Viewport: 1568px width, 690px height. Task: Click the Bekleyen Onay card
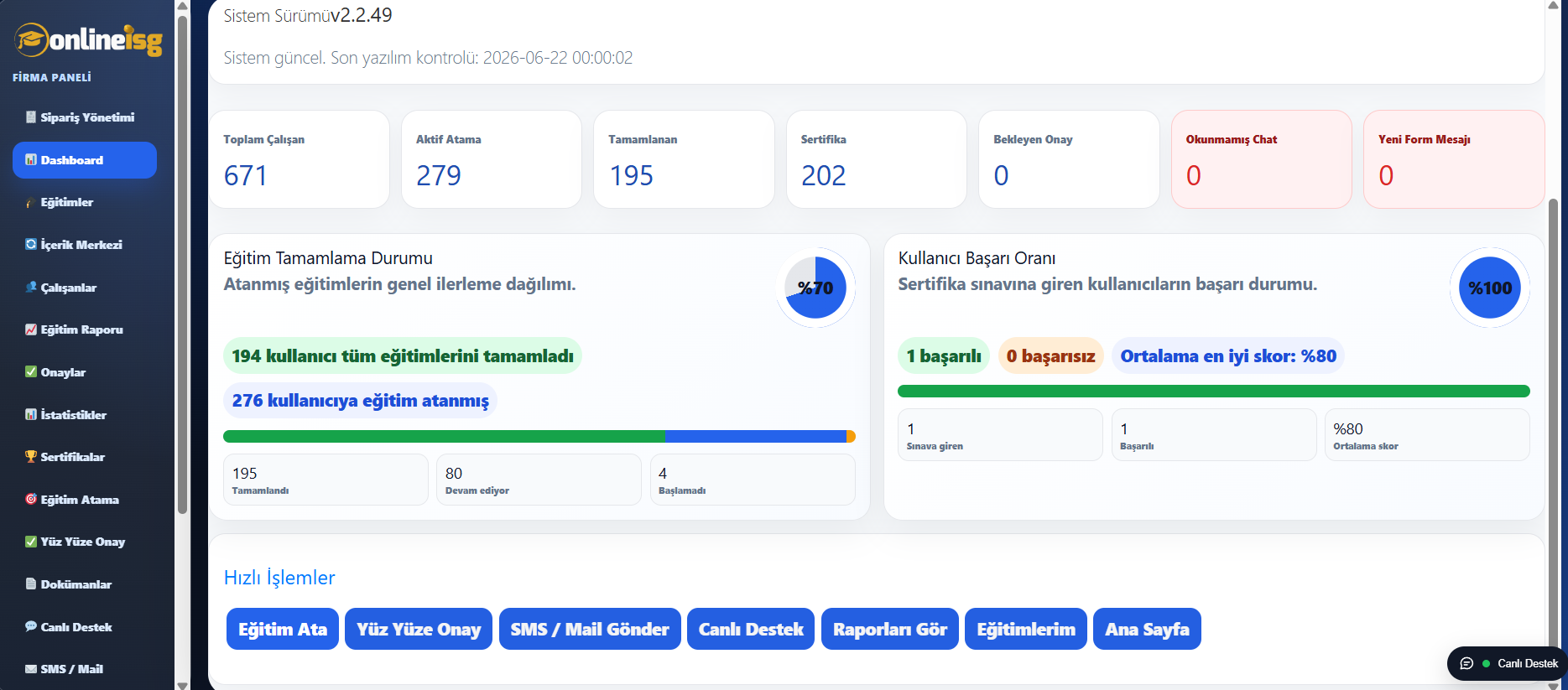point(1069,159)
